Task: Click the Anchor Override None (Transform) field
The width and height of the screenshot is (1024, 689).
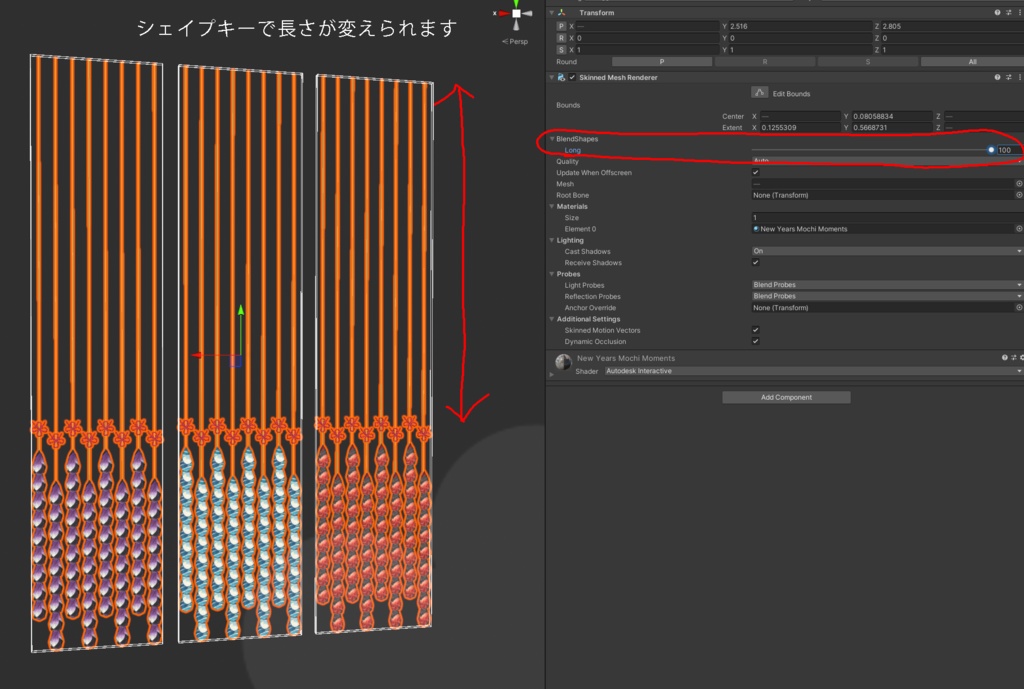Action: tap(883, 307)
